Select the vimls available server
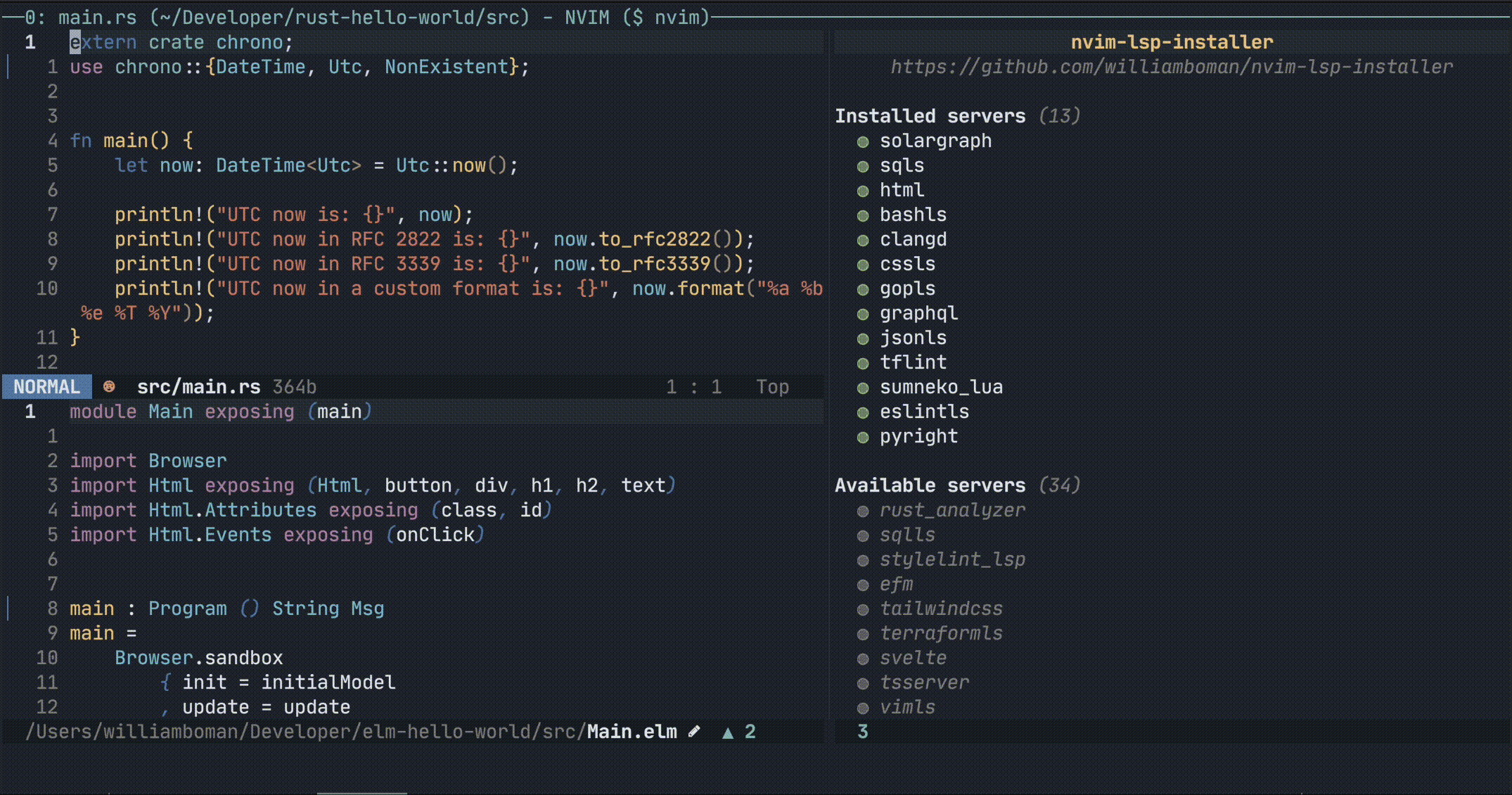 907,707
